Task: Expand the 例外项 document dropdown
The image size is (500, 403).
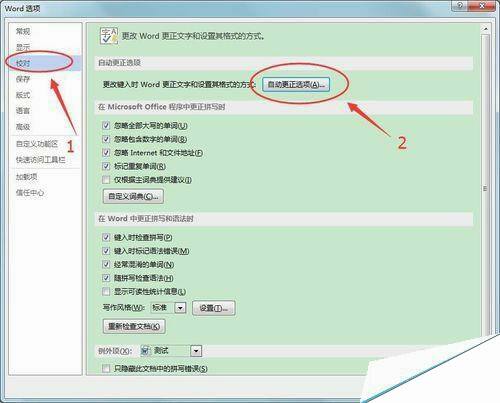Action: click(196, 351)
